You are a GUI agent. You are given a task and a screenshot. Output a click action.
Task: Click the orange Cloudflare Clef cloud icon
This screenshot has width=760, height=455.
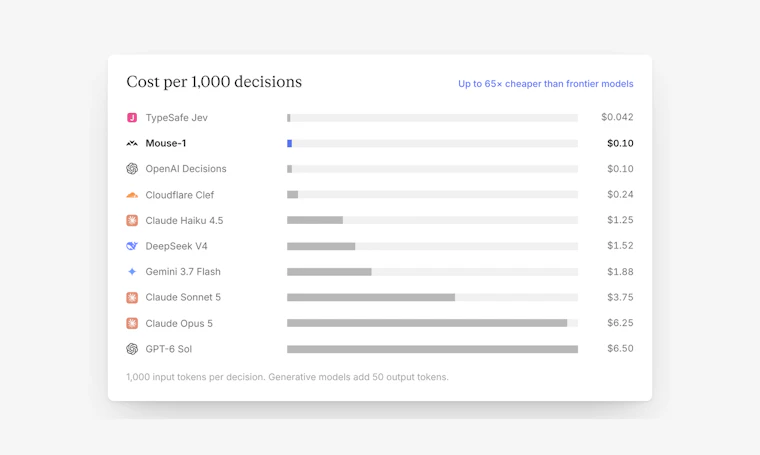[132, 195]
